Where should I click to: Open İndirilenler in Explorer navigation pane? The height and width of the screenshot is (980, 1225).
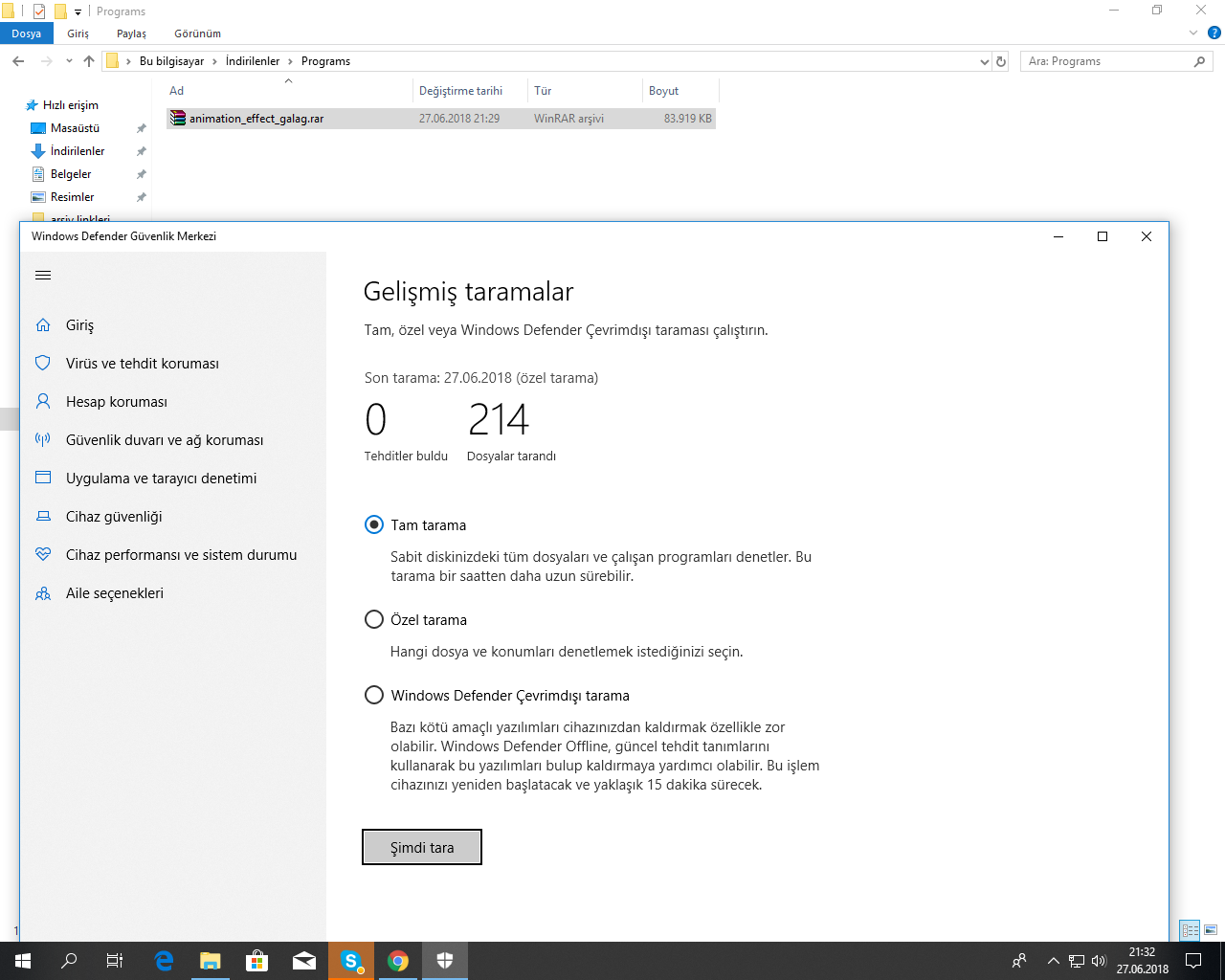(x=78, y=151)
